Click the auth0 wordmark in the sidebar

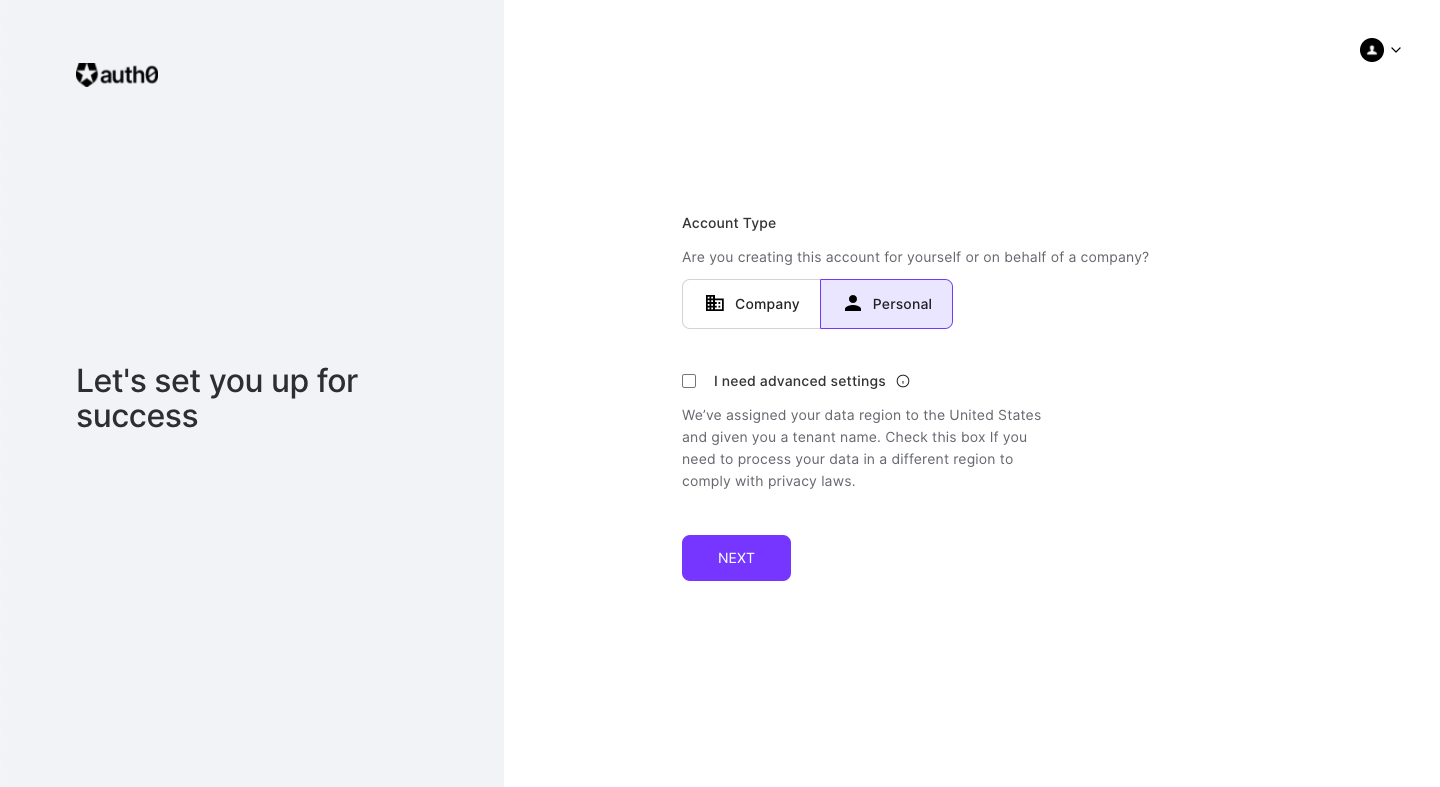click(127, 74)
